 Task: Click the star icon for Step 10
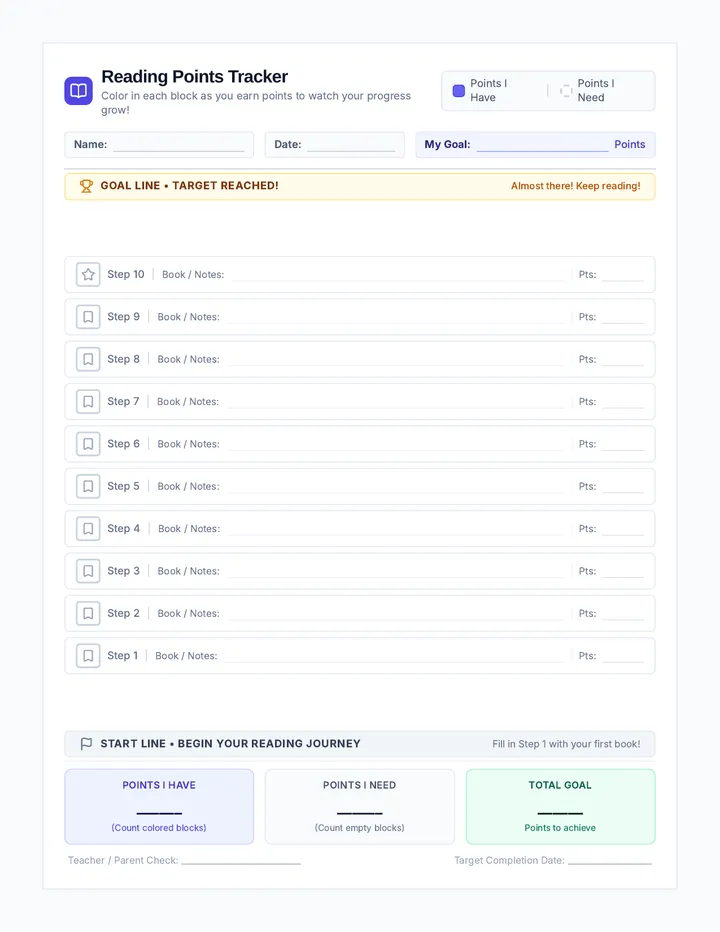click(88, 275)
